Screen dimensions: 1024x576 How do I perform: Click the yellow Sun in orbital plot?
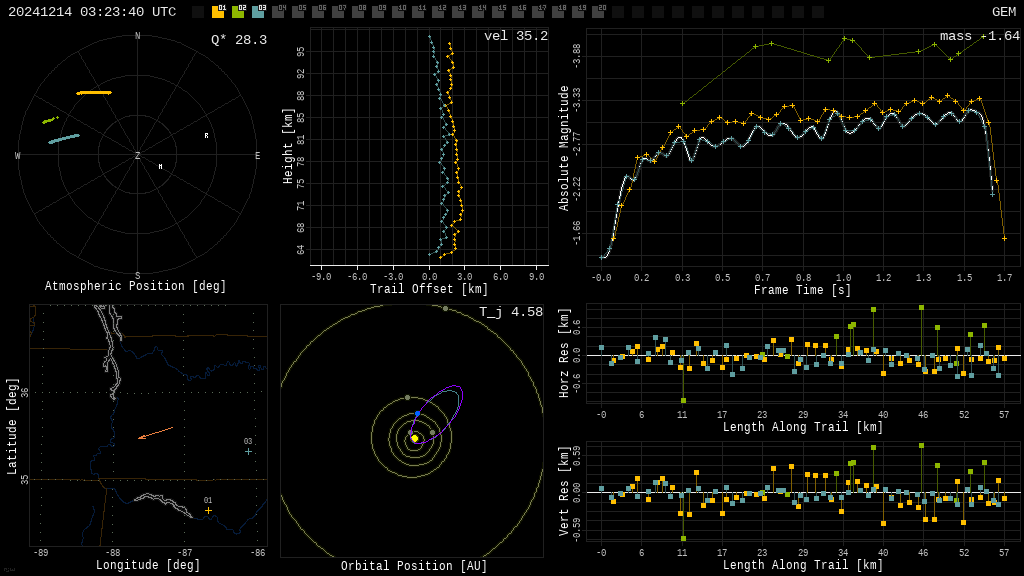[414, 438]
